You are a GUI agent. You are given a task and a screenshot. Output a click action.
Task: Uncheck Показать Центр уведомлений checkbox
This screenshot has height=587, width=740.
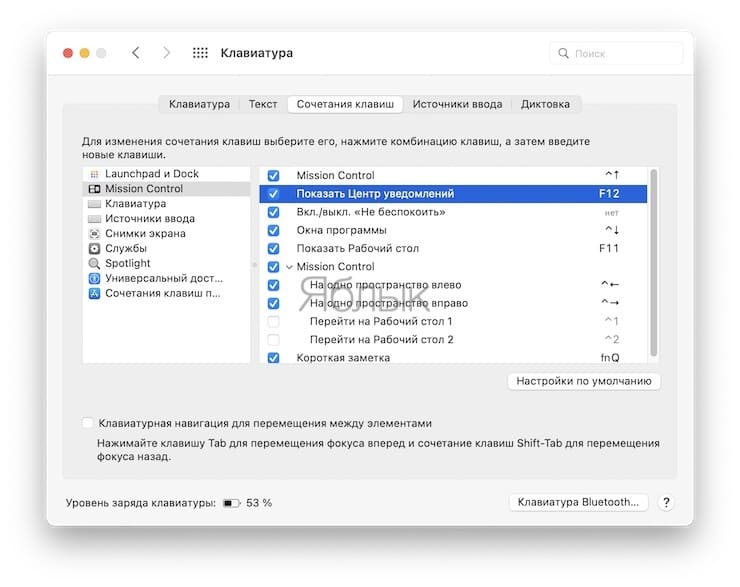point(273,194)
